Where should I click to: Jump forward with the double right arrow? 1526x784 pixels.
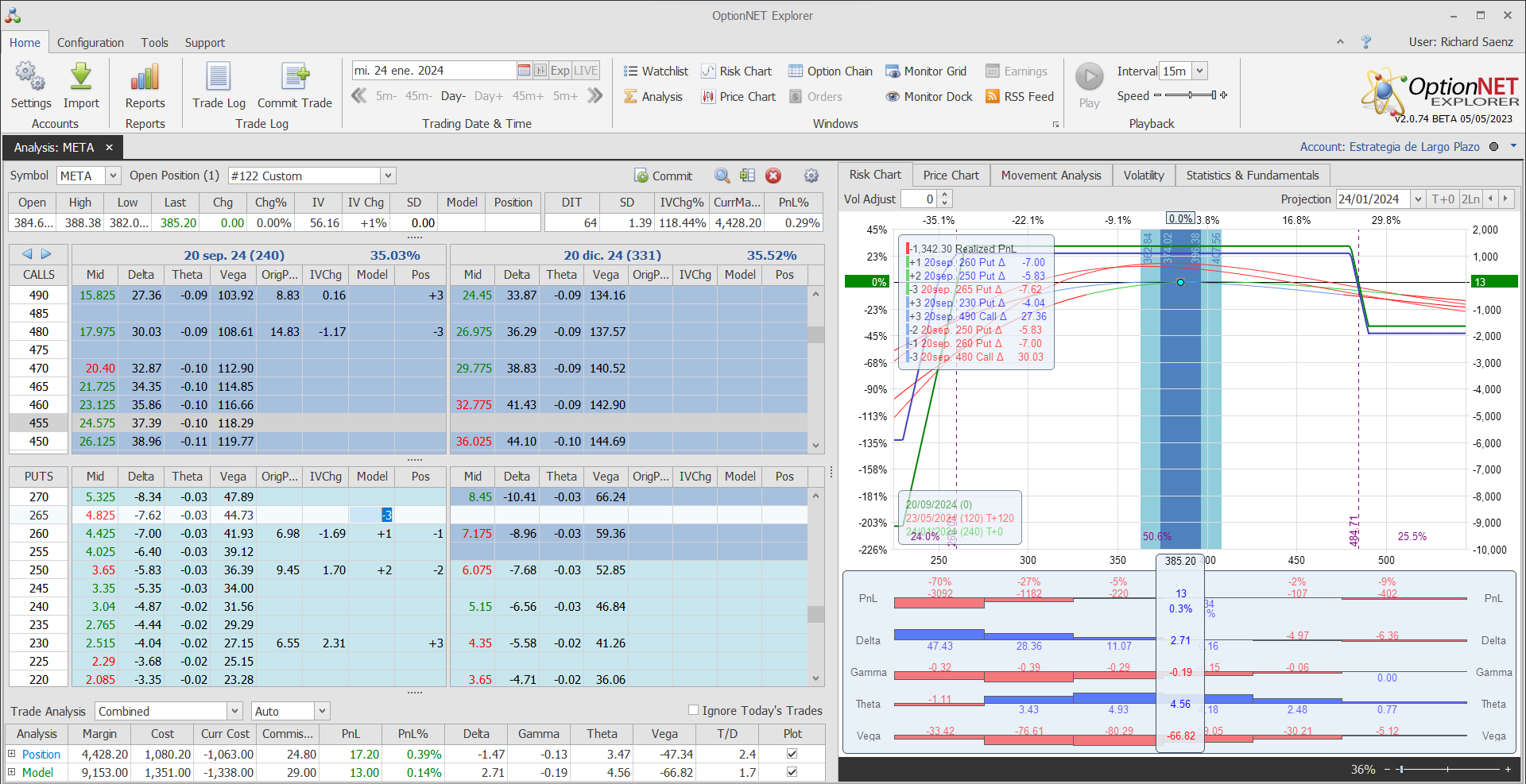coord(595,96)
